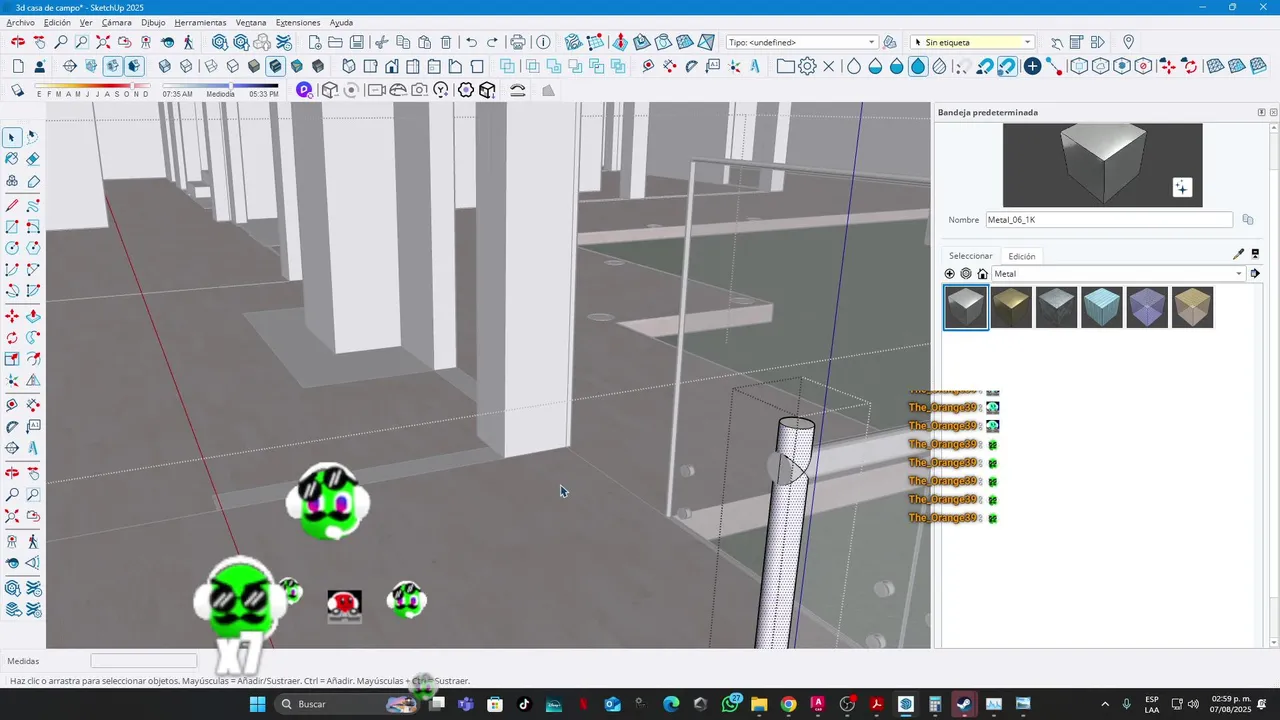
Task: Click the Pan hand tool in top toolbar
Action: (39, 42)
